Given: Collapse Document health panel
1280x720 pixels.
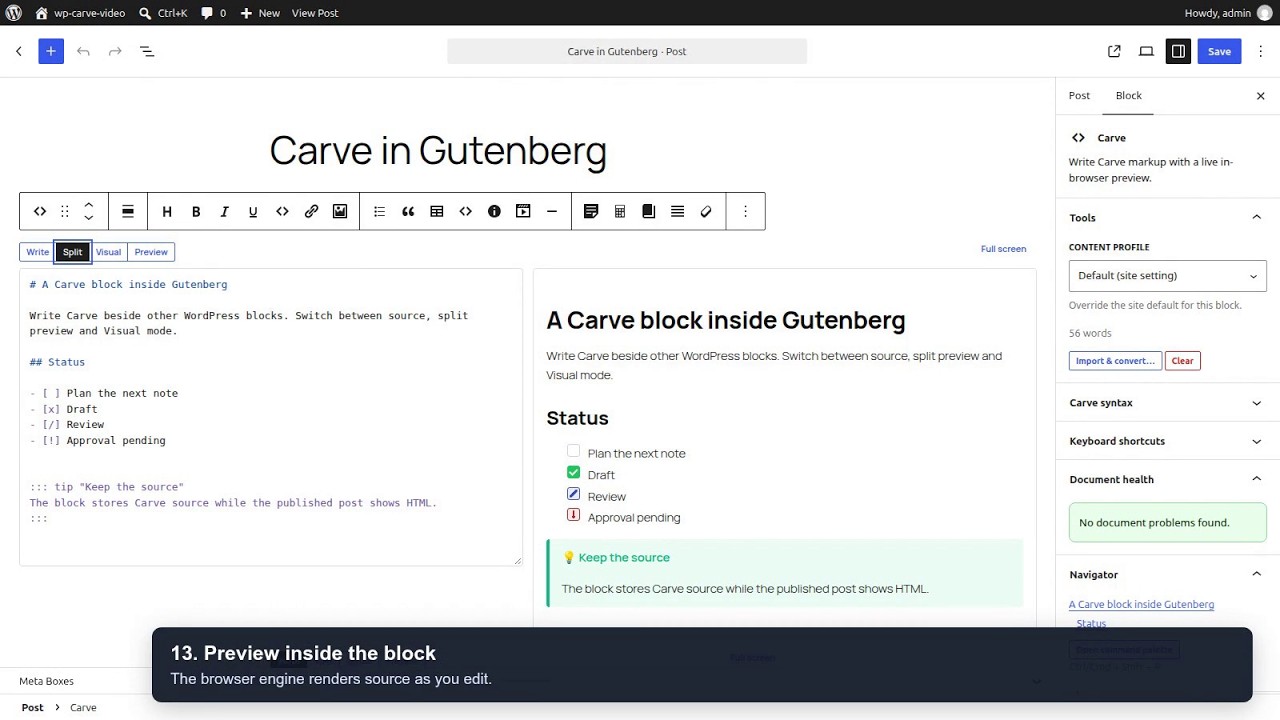Looking at the screenshot, I should pos(1167,479).
